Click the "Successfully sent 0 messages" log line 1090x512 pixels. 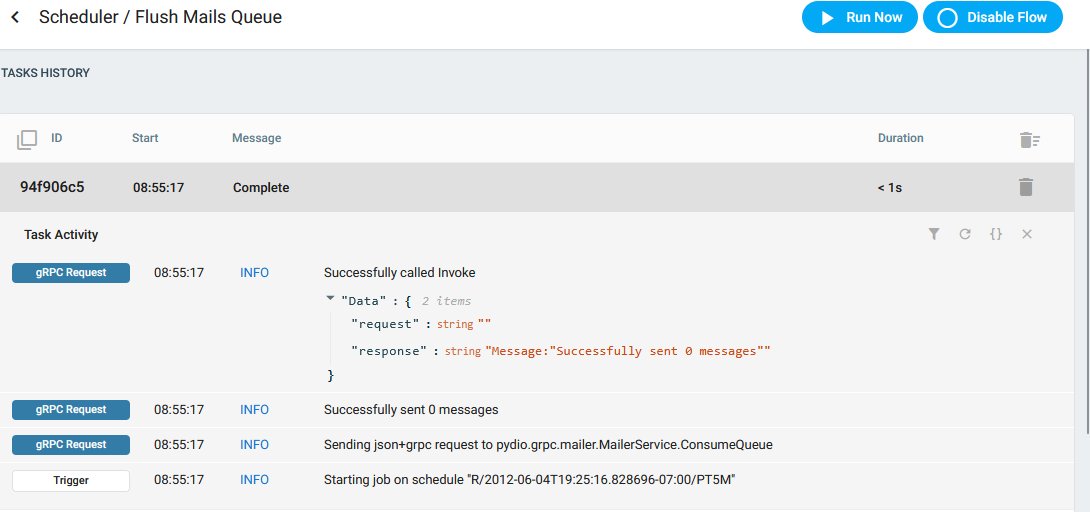point(411,410)
